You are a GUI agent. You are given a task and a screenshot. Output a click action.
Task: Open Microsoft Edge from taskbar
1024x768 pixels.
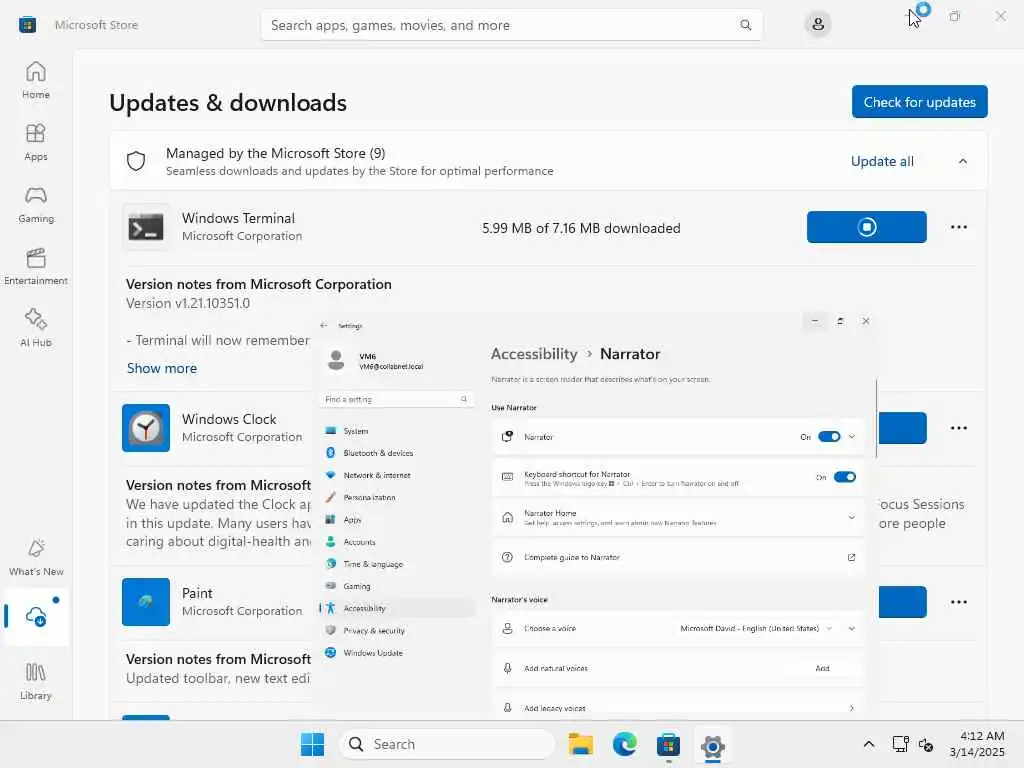pyautogui.click(x=624, y=744)
